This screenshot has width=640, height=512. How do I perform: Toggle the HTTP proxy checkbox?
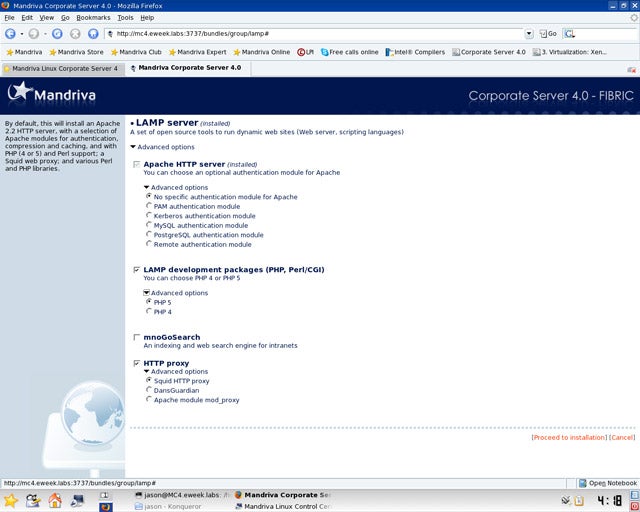pyautogui.click(x=137, y=363)
